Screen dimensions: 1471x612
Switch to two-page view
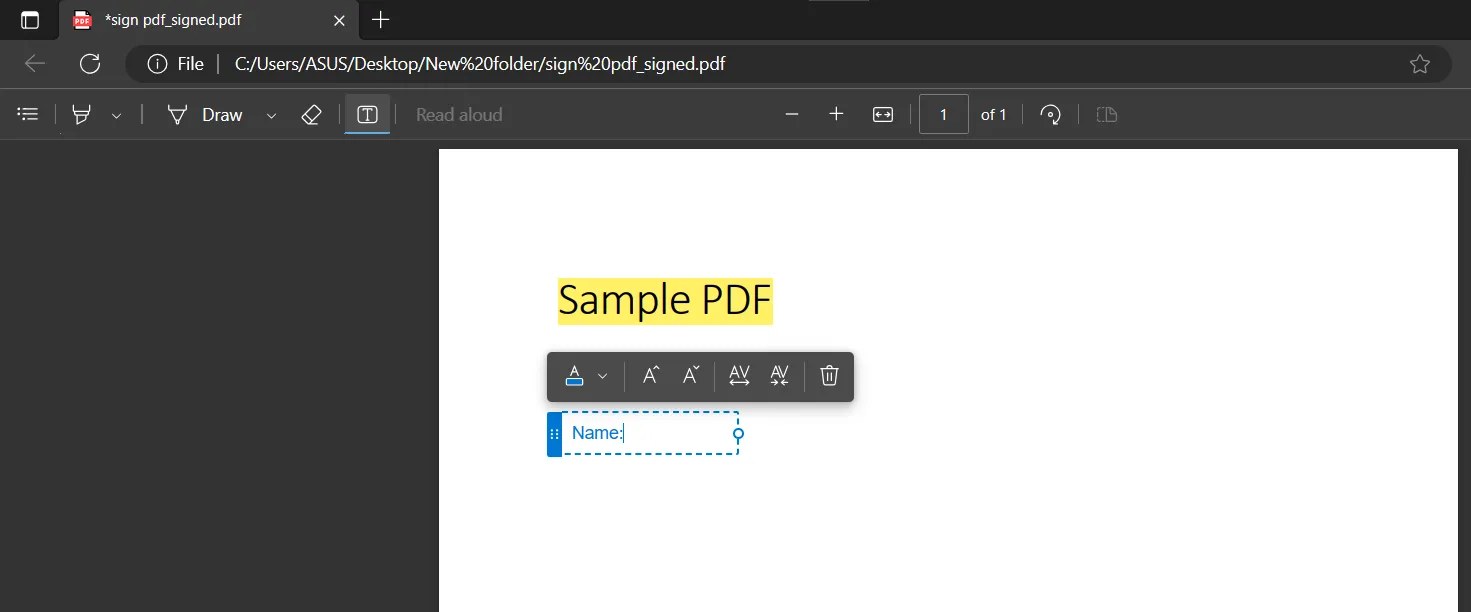click(1106, 114)
